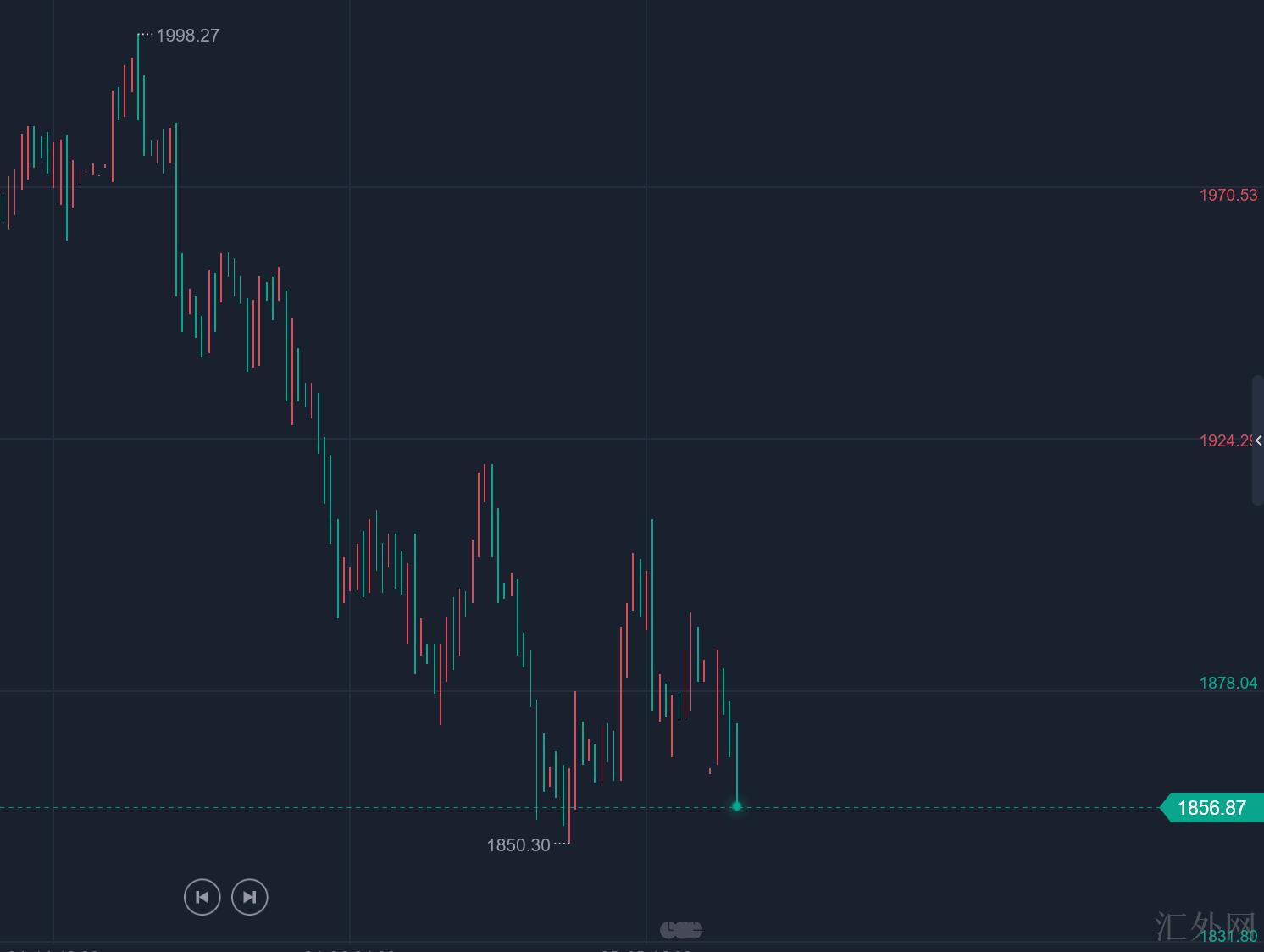Click the skip-to-next playback button
Image resolution: width=1264 pixels, height=952 pixels.
[x=249, y=897]
